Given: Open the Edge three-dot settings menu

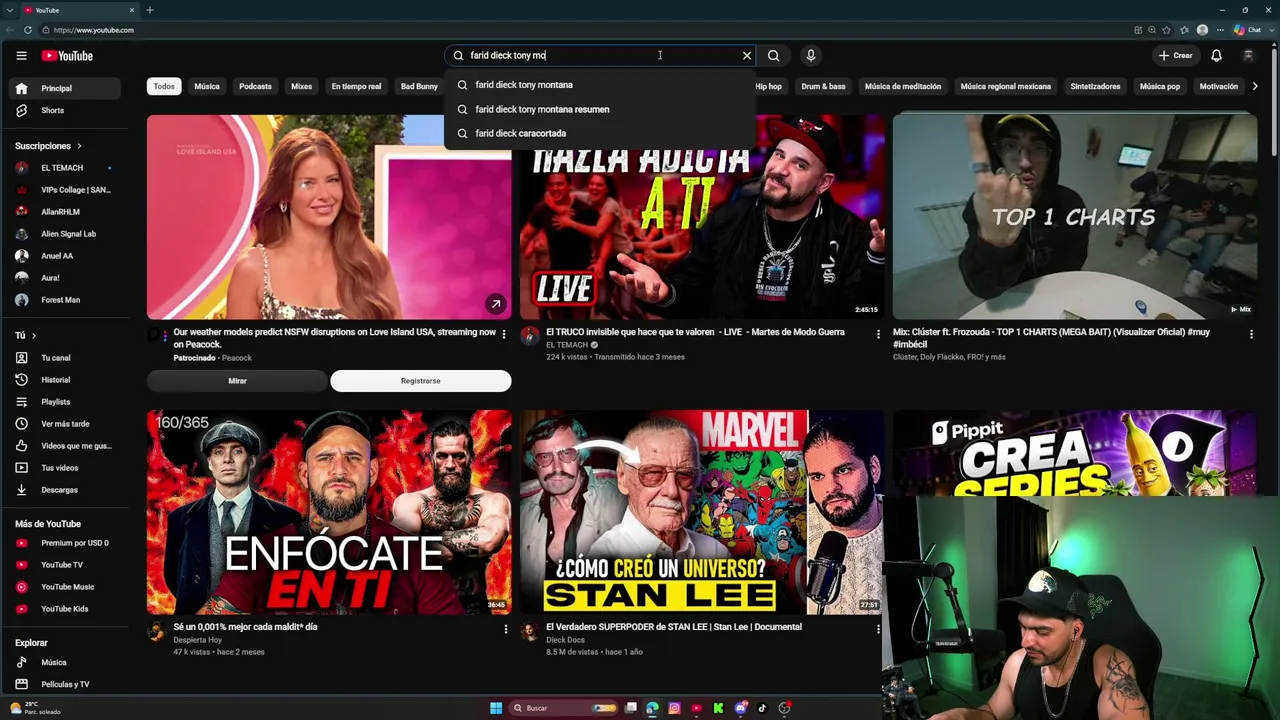Looking at the screenshot, I should tap(1218, 30).
